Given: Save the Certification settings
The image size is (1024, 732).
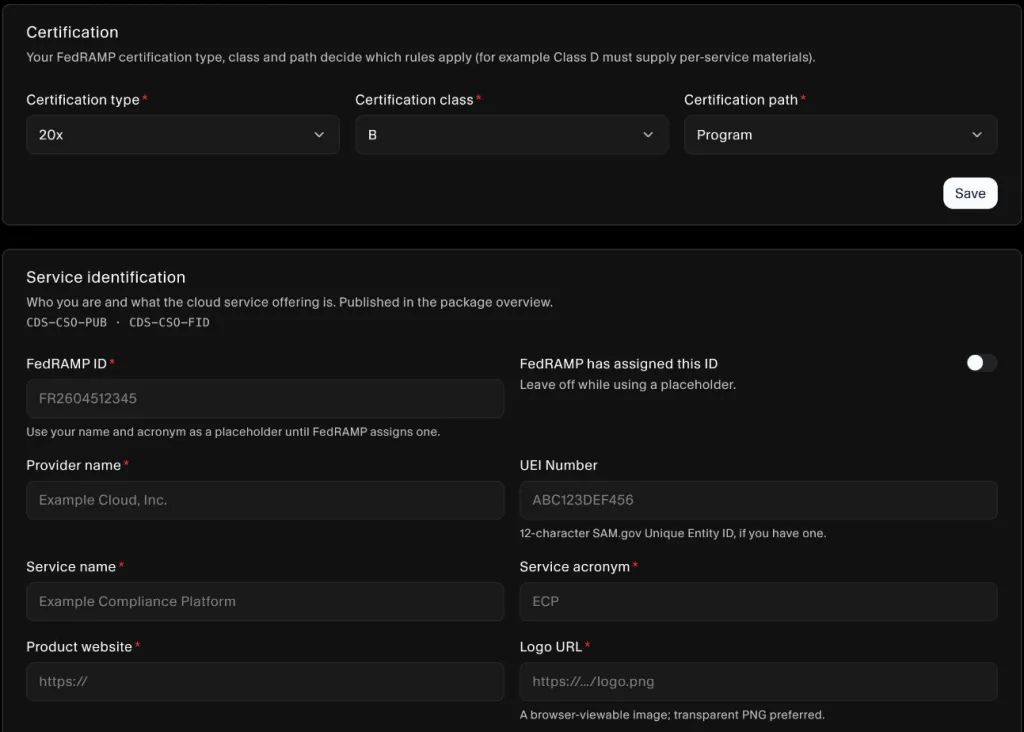Looking at the screenshot, I should 970,193.
